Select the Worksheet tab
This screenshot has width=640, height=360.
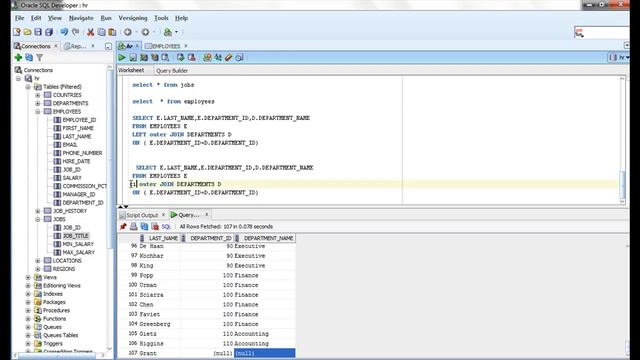point(131,70)
